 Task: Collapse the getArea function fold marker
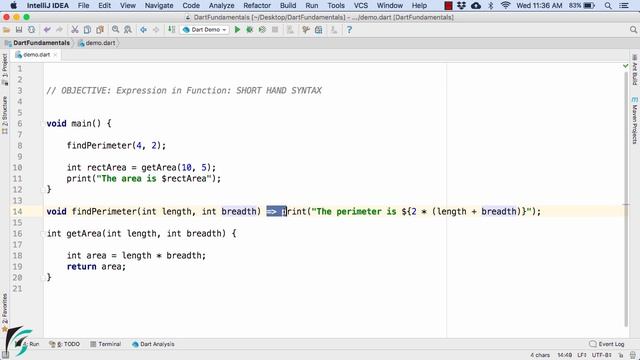pos(42,233)
